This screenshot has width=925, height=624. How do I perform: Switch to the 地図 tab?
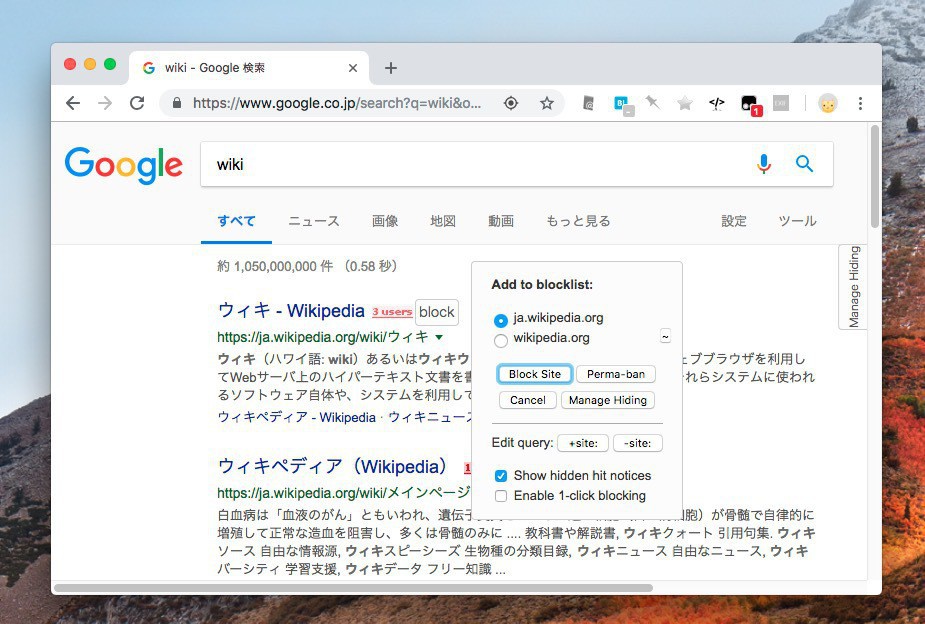click(442, 221)
